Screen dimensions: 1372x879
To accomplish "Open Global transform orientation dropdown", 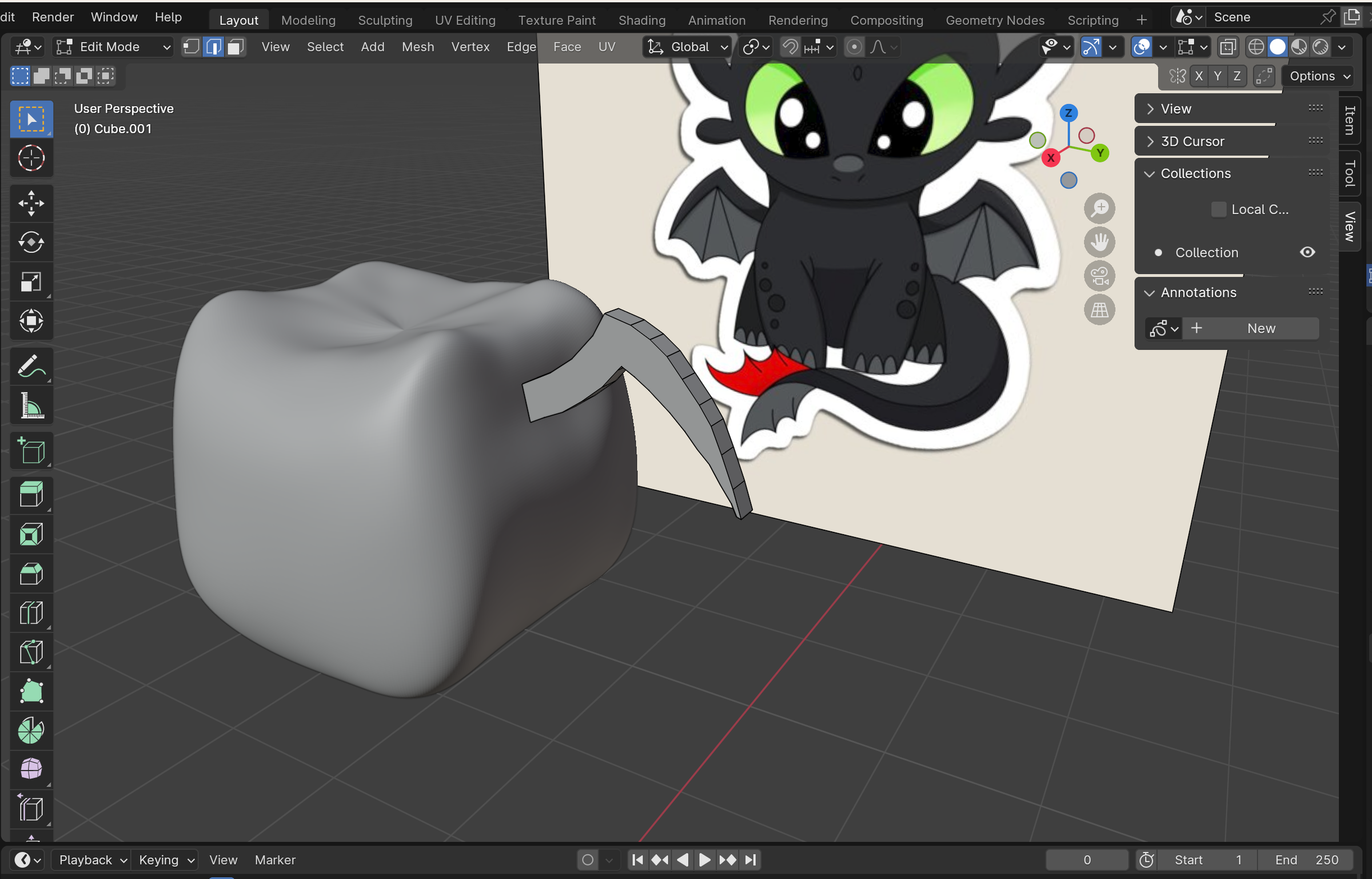I will point(687,47).
